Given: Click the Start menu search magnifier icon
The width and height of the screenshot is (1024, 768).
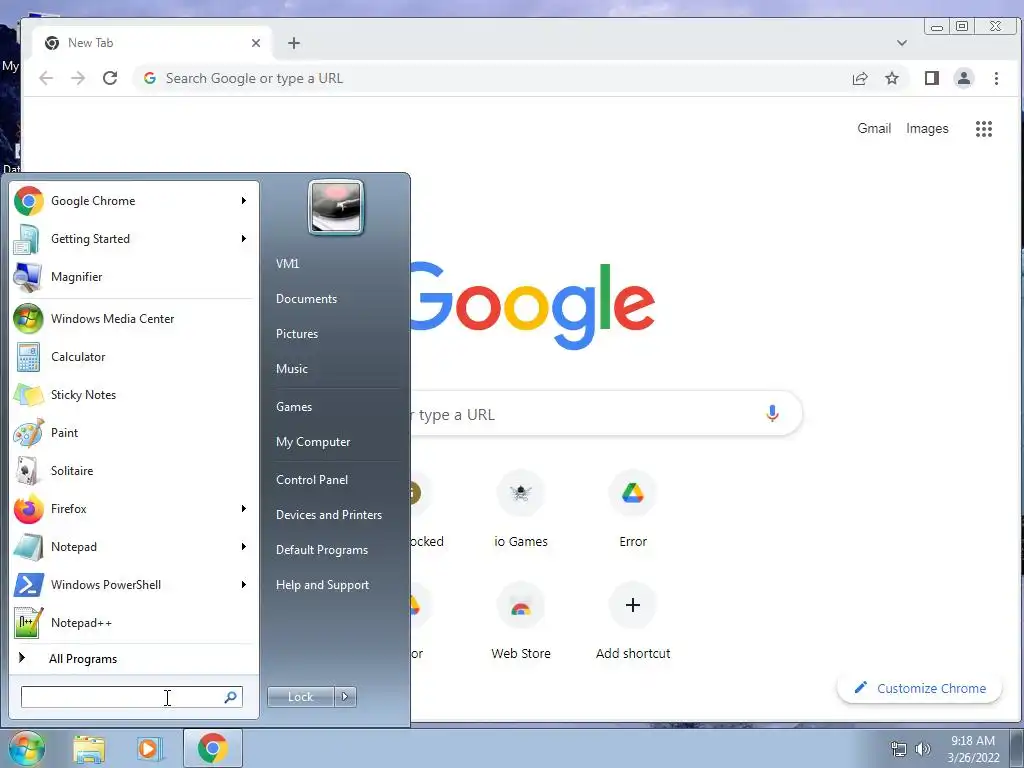Looking at the screenshot, I should point(231,697).
